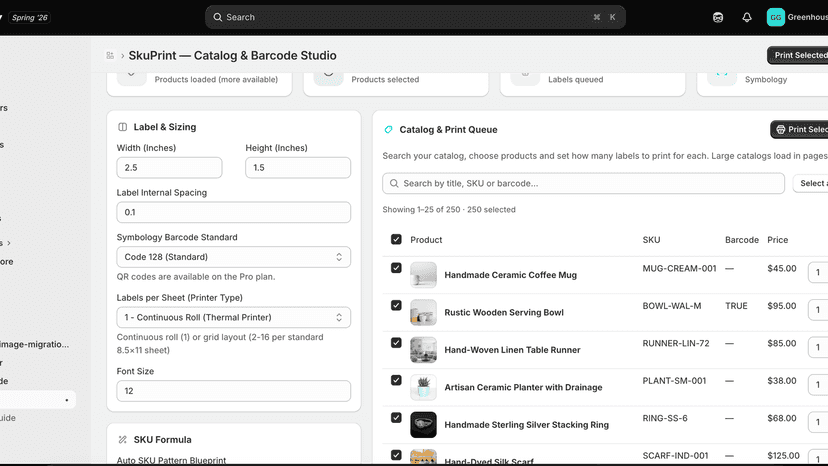Click SKU RING-SS-6
This screenshot has width=828, height=466.
pyautogui.click(x=665, y=418)
